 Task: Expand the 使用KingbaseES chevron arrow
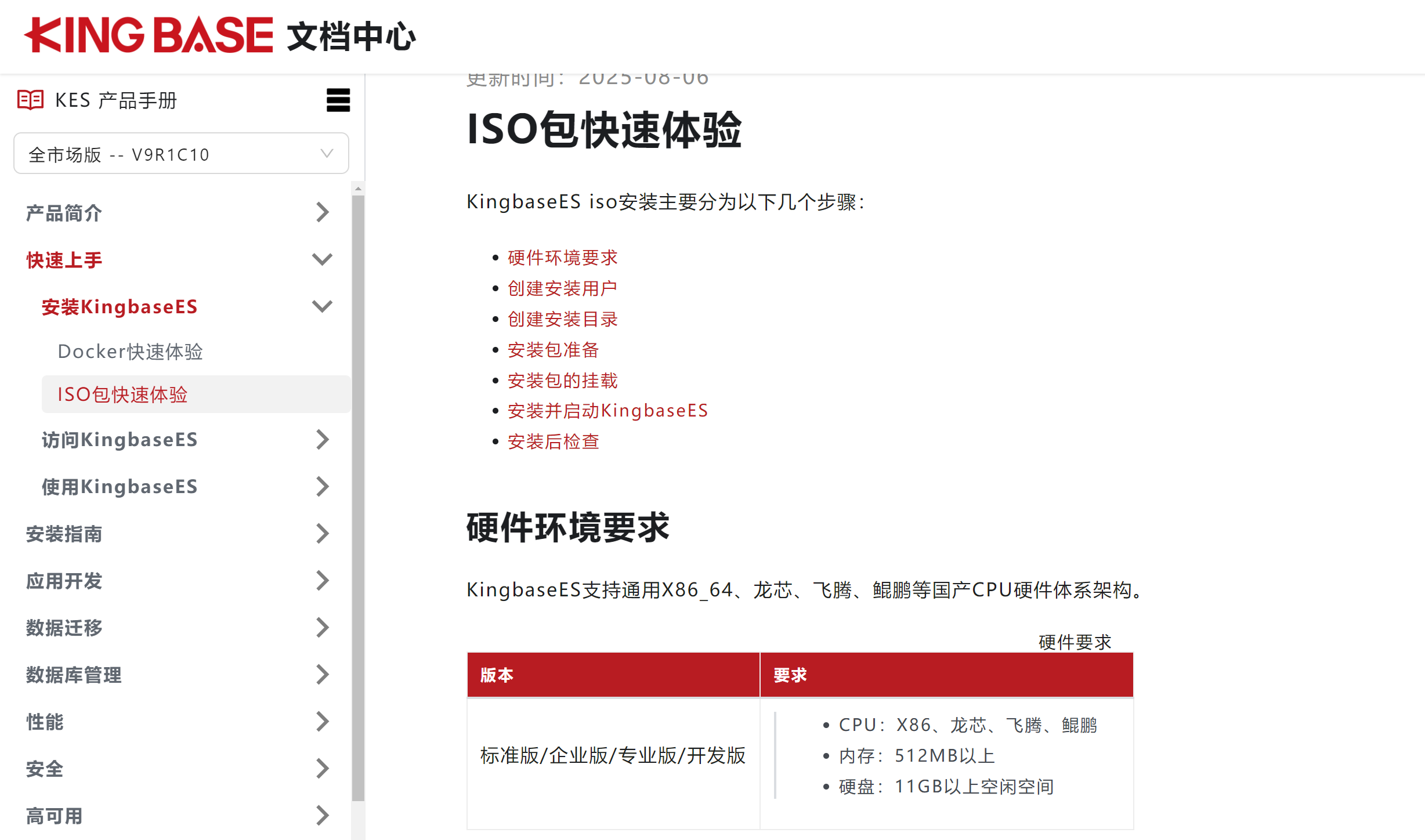point(323,487)
